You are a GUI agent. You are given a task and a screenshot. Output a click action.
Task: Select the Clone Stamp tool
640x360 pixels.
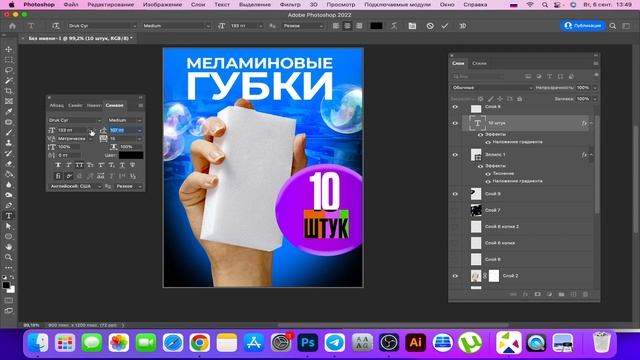(9, 143)
